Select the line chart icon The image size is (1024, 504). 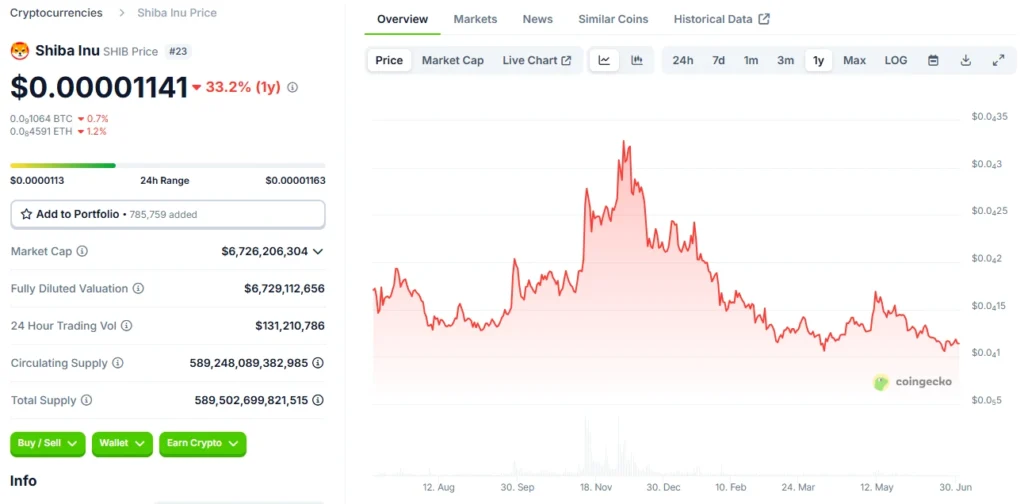604,60
